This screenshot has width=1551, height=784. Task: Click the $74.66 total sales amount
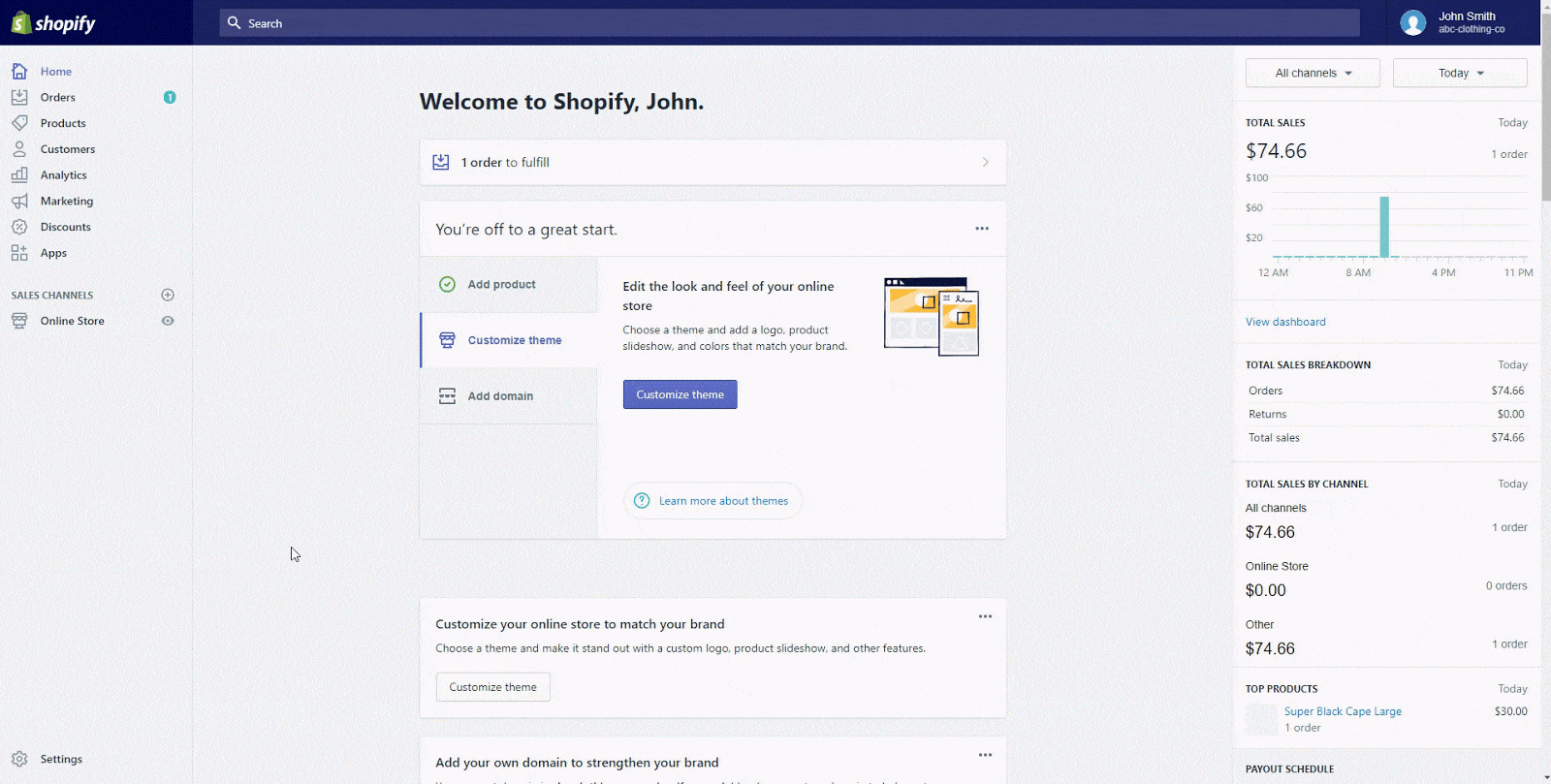[x=1276, y=151]
